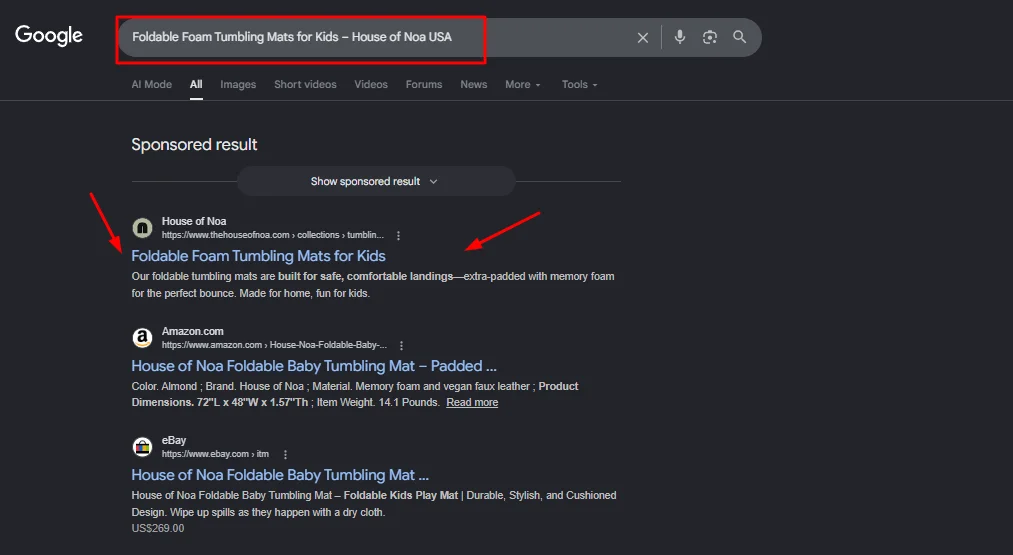Screen dimensions: 1013x555
Task: Click the ebay.com URL breadcrumb
Action: pyautogui.click(x=215, y=454)
